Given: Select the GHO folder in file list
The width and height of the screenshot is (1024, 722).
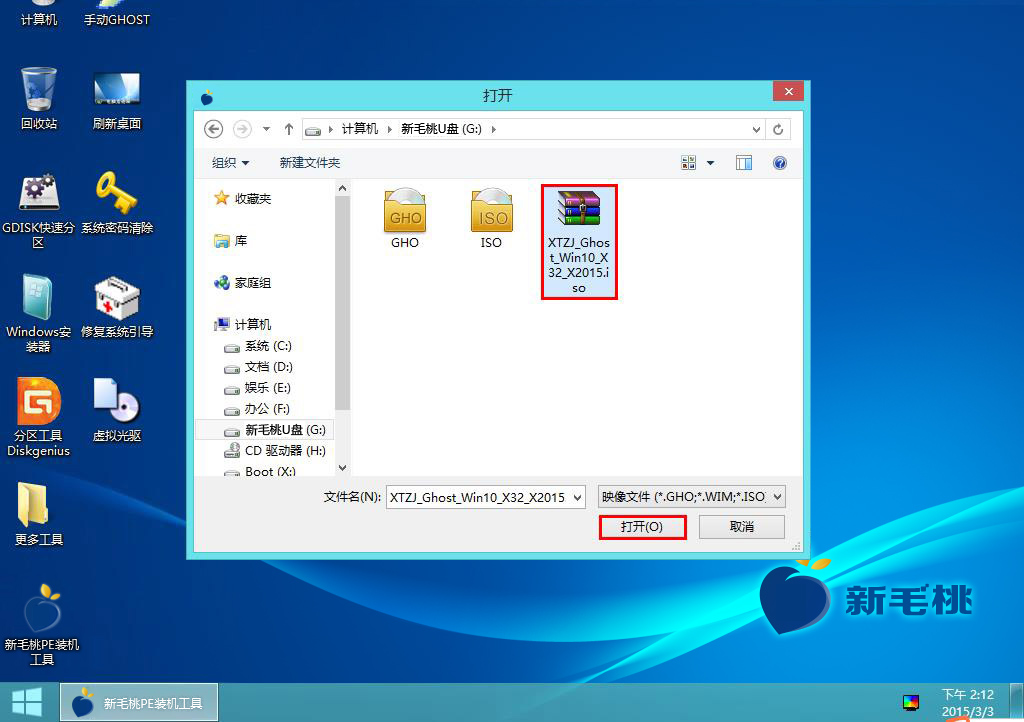Looking at the screenshot, I should tap(405, 219).
